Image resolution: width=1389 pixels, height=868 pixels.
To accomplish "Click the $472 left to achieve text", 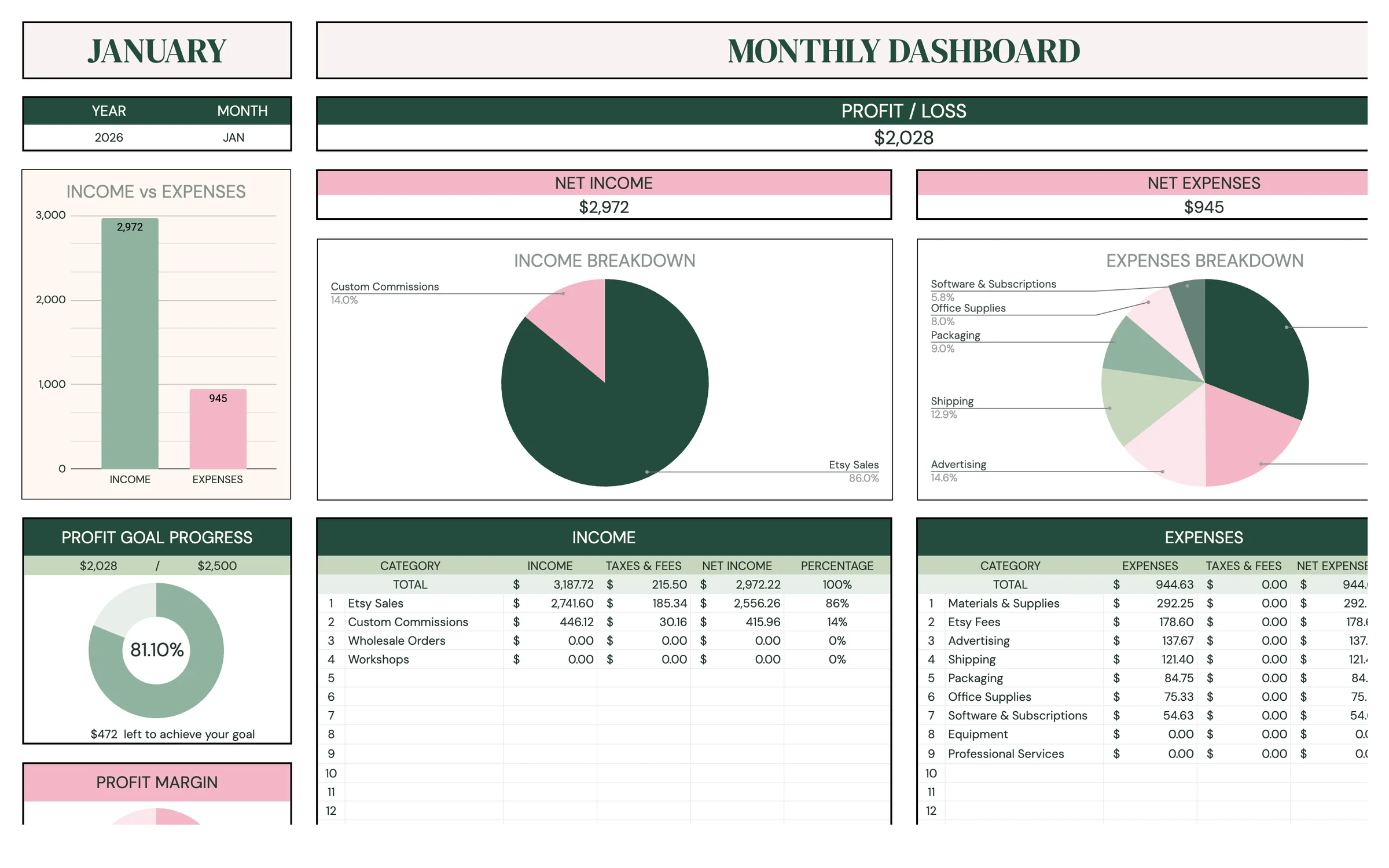I will pyautogui.click(x=172, y=734).
